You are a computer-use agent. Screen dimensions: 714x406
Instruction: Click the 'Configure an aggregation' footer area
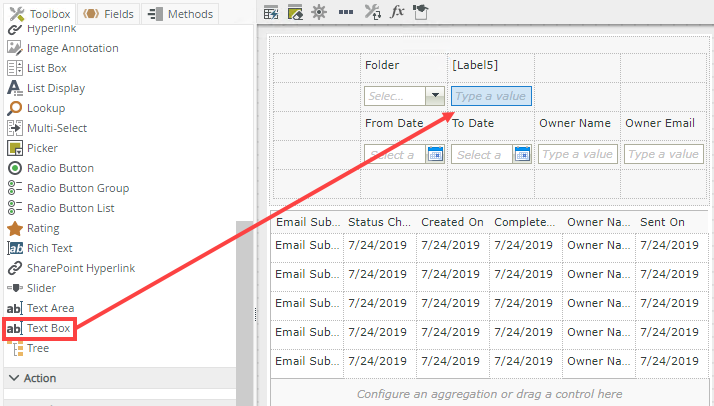coord(490,394)
